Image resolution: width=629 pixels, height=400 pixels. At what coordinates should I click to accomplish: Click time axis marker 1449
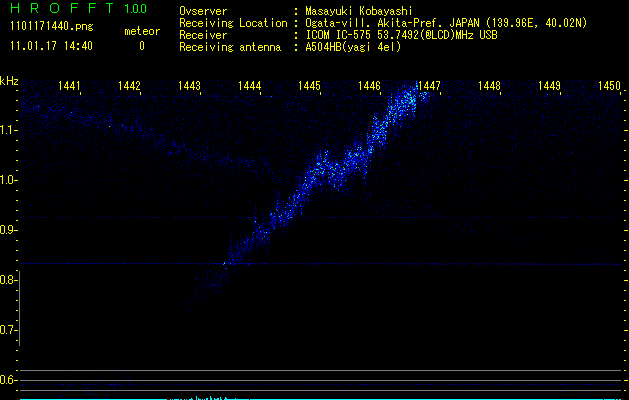pos(549,85)
